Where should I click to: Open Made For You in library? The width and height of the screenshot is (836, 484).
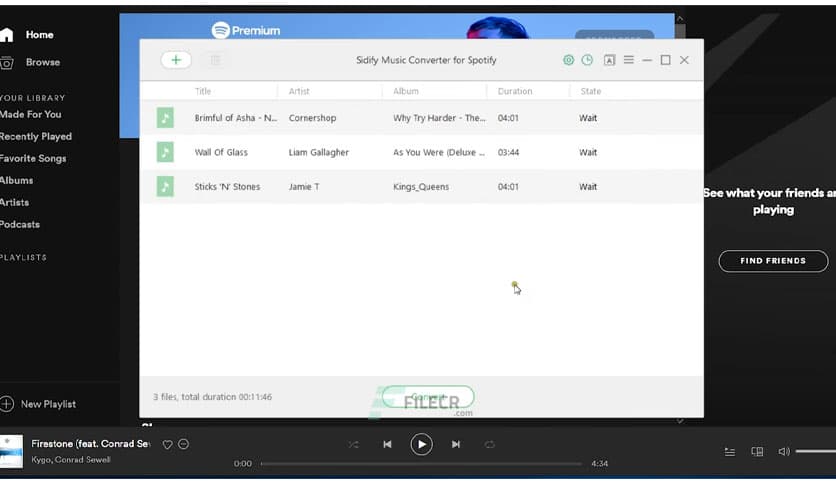click(x=30, y=115)
